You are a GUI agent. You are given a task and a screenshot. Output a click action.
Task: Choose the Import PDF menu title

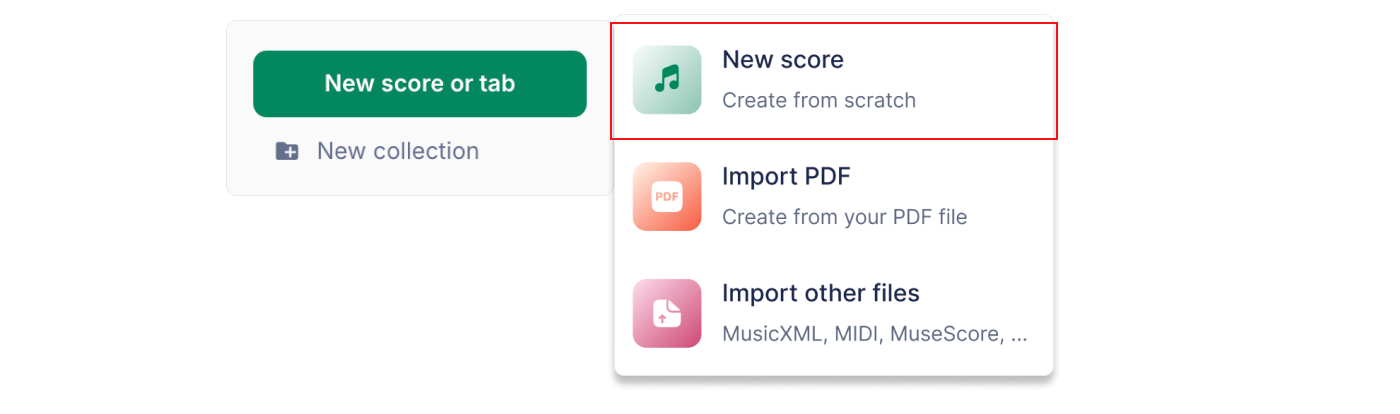pyautogui.click(x=786, y=177)
